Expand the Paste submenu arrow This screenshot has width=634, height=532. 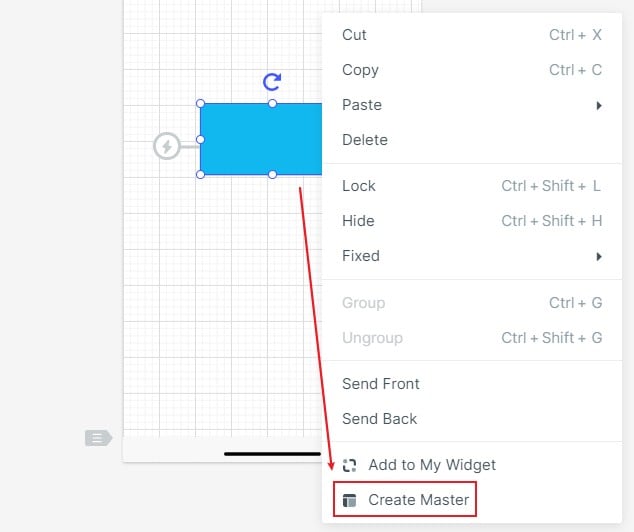[x=599, y=105]
